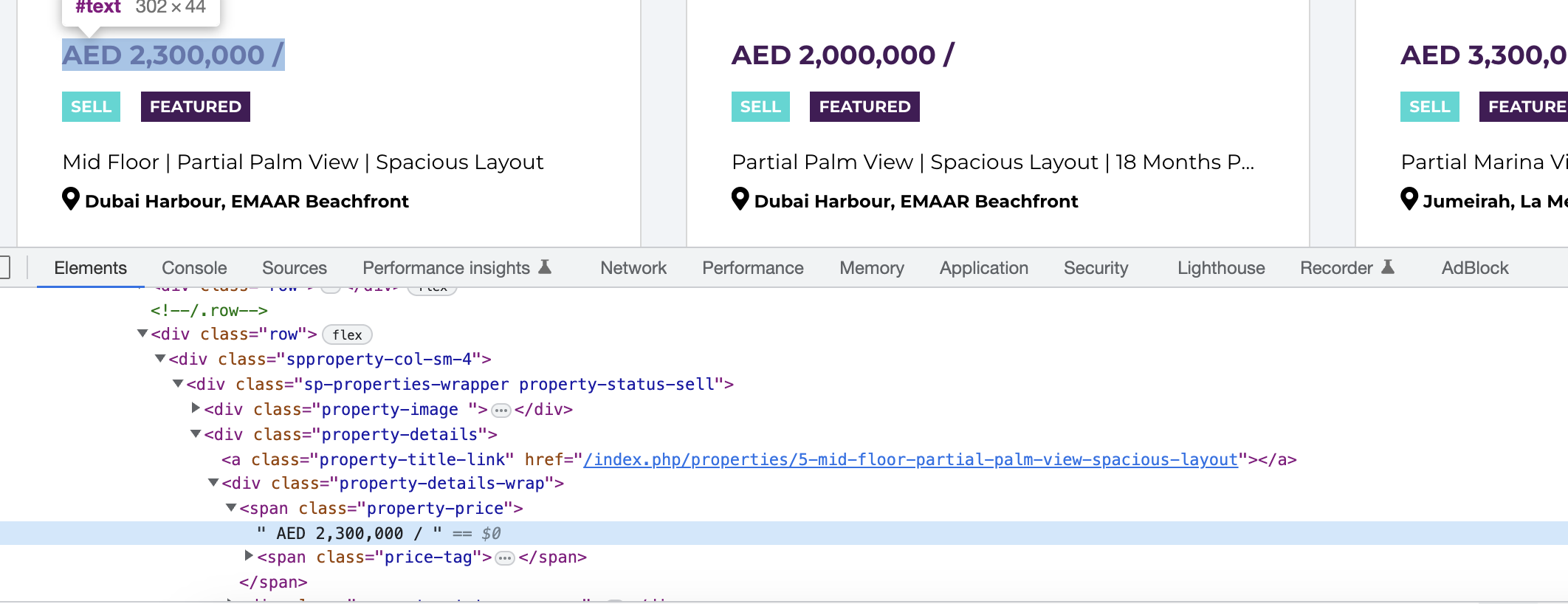Expand the price-tag span node

coord(249,556)
